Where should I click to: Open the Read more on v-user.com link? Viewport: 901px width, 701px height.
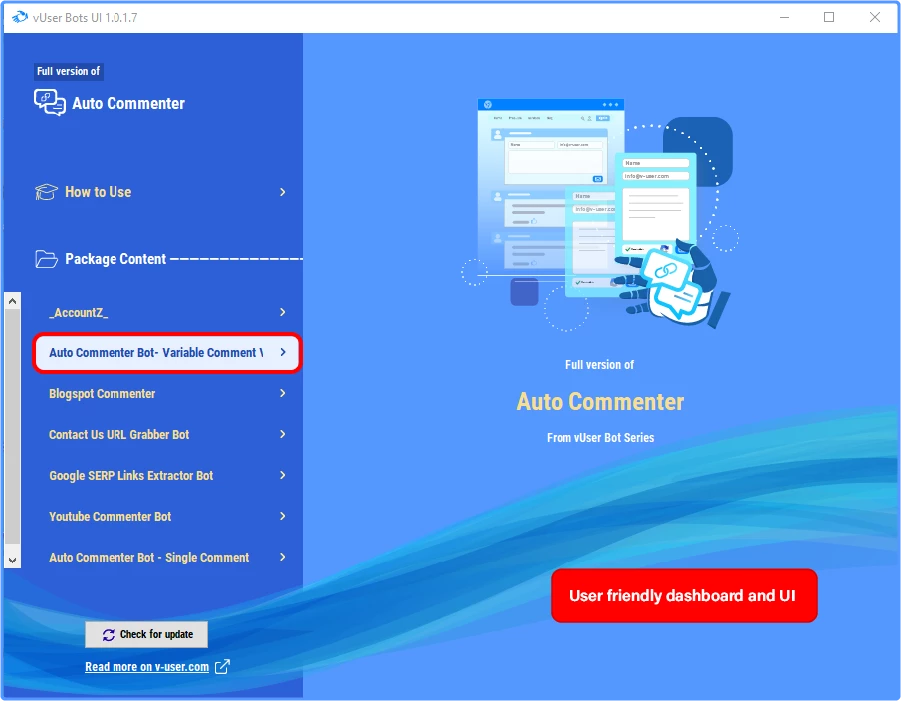click(147, 667)
